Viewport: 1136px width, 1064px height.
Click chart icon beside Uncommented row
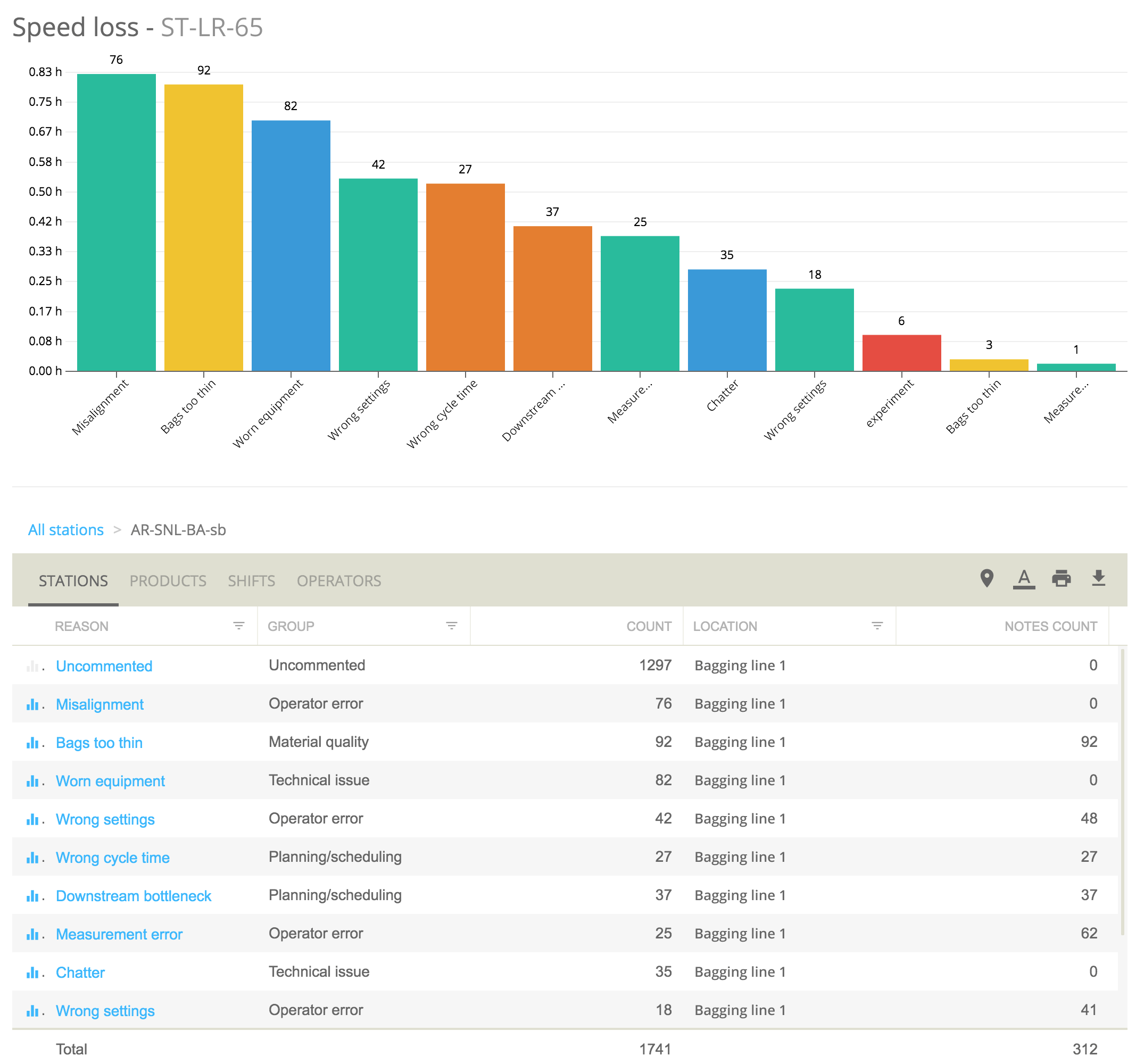32,666
